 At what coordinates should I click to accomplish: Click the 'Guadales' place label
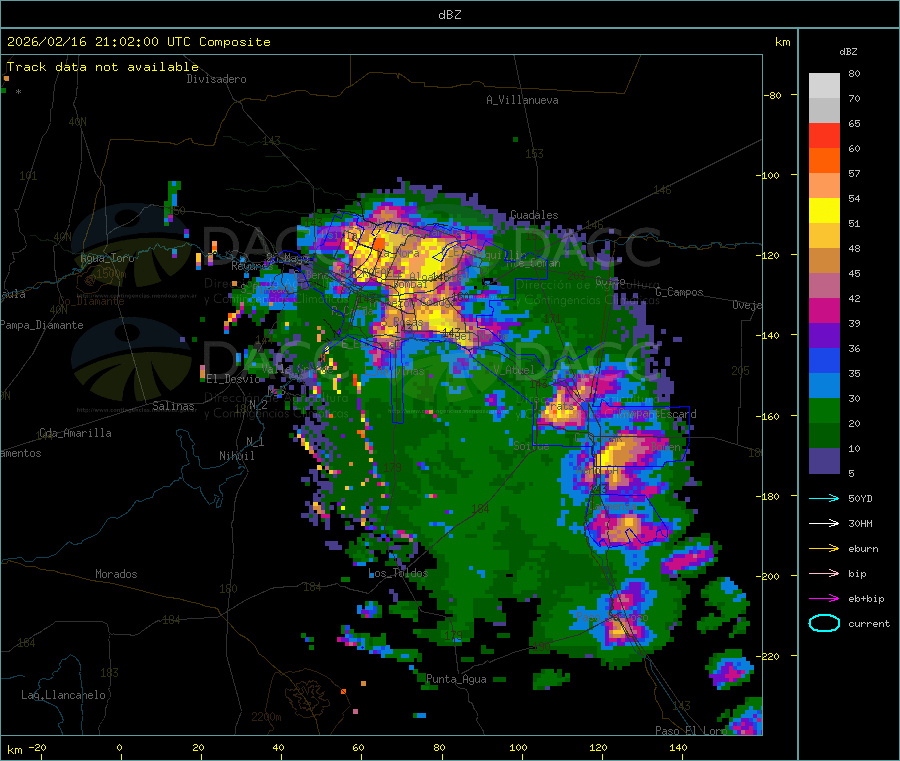coord(534,215)
